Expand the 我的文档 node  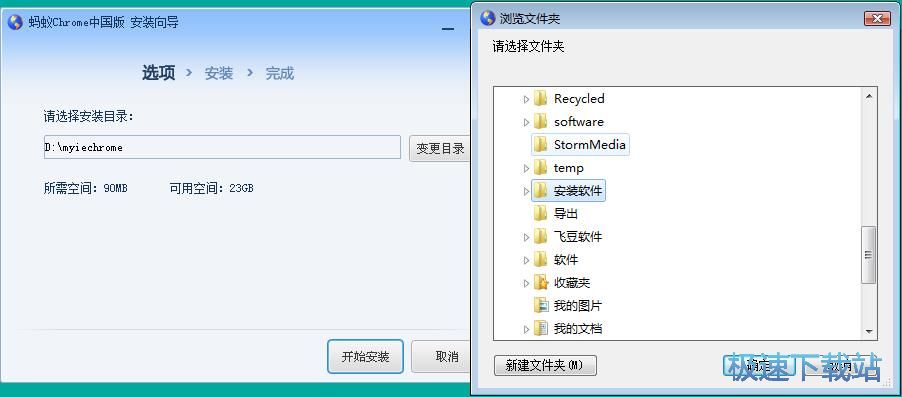point(526,329)
